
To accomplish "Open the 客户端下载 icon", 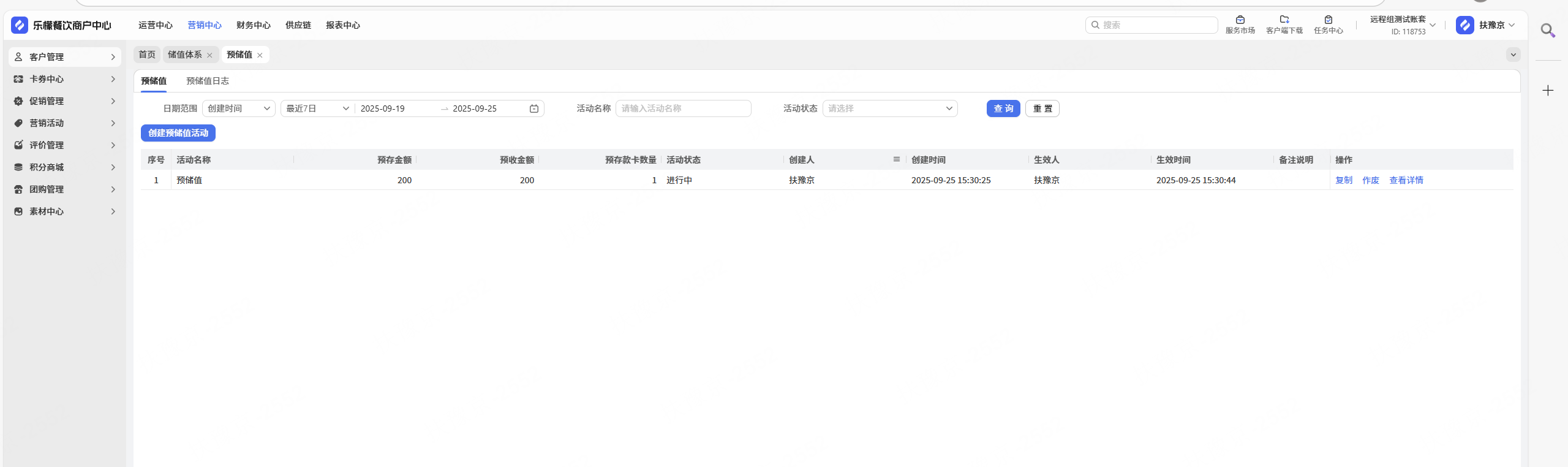I will pos(1284,20).
